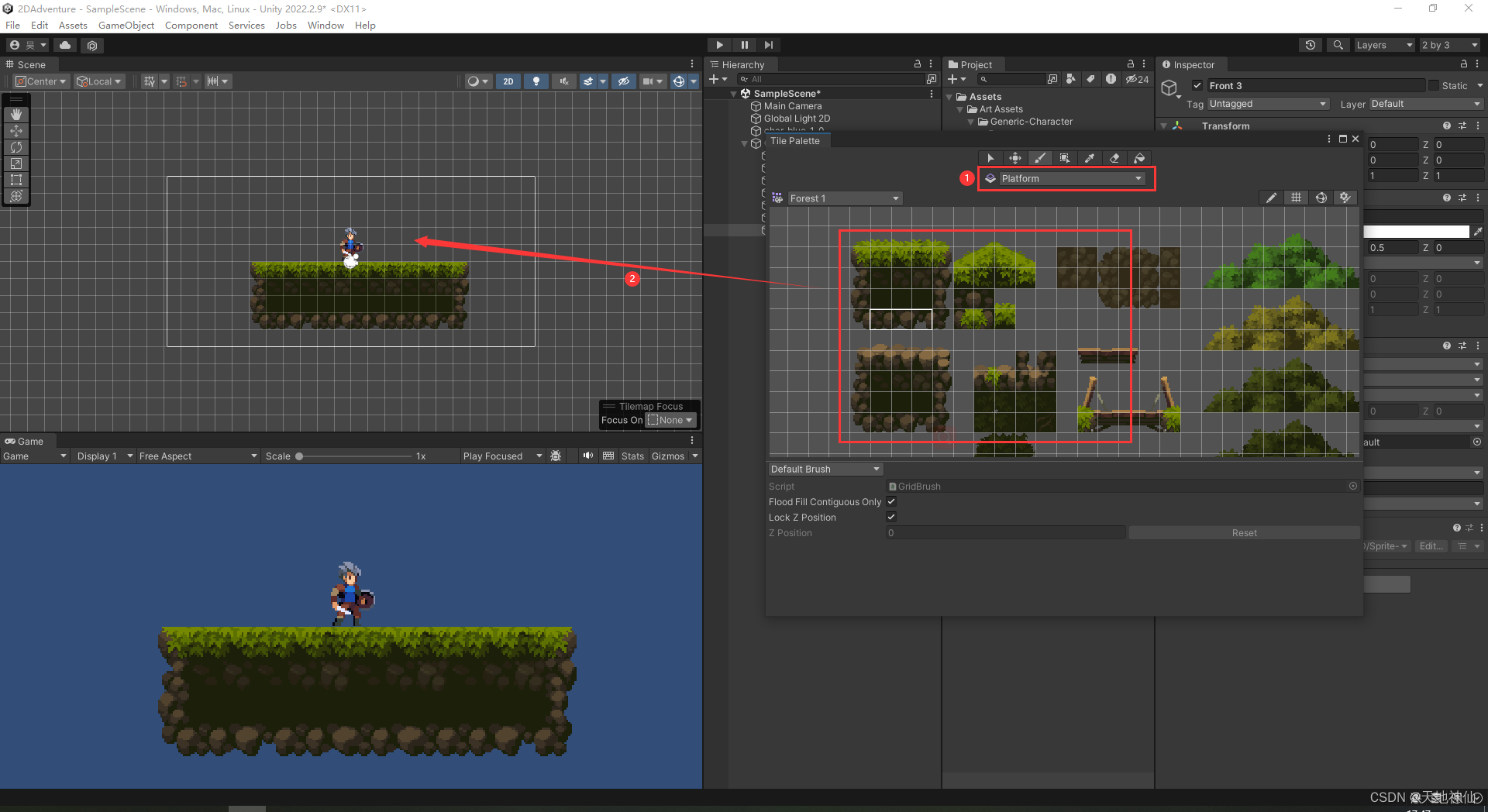1488x812 pixels.
Task: Toggle the Static checkbox in Inspector
Action: pos(1434,85)
